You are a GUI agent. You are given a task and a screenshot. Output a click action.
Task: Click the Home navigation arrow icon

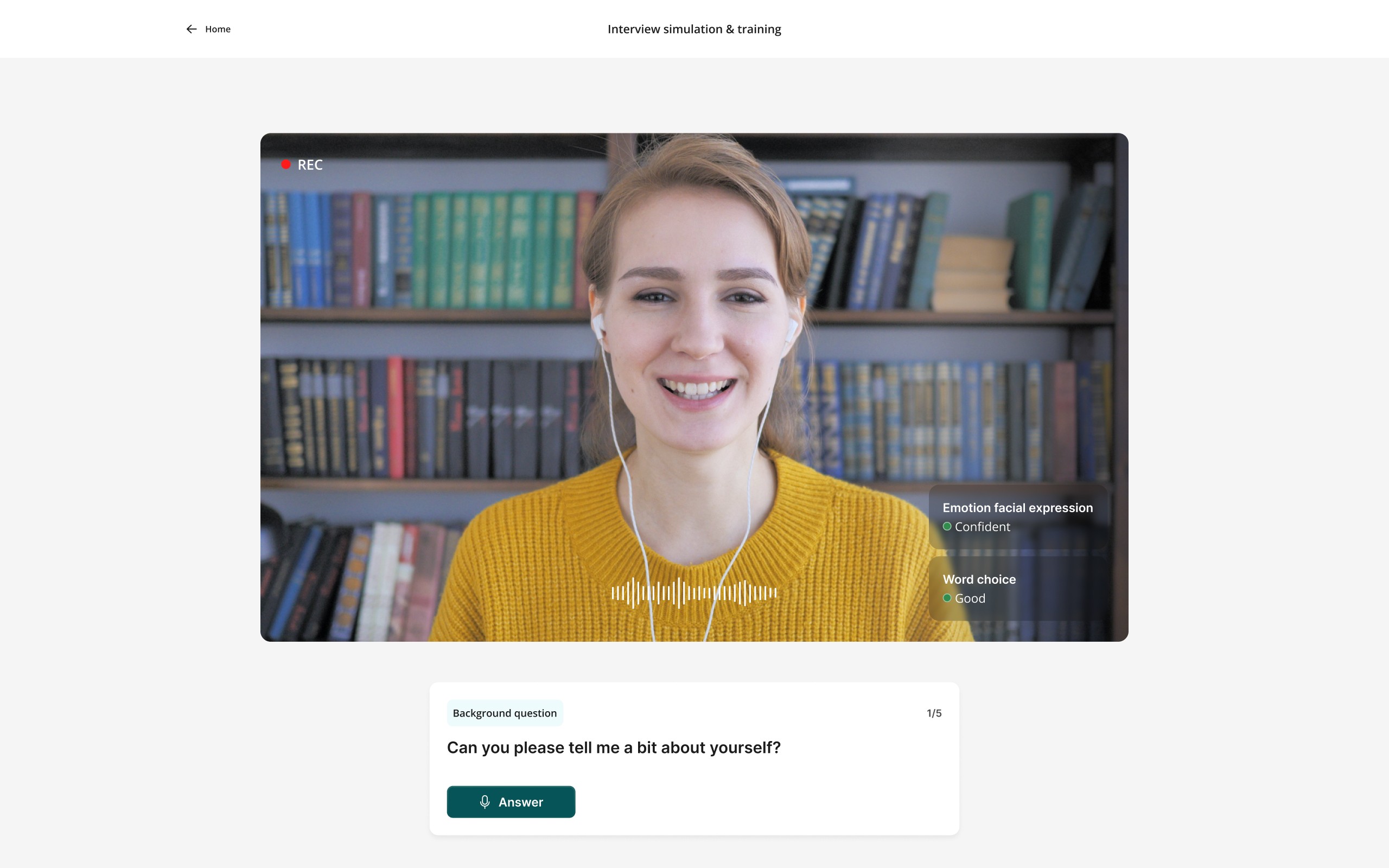pos(192,28)
